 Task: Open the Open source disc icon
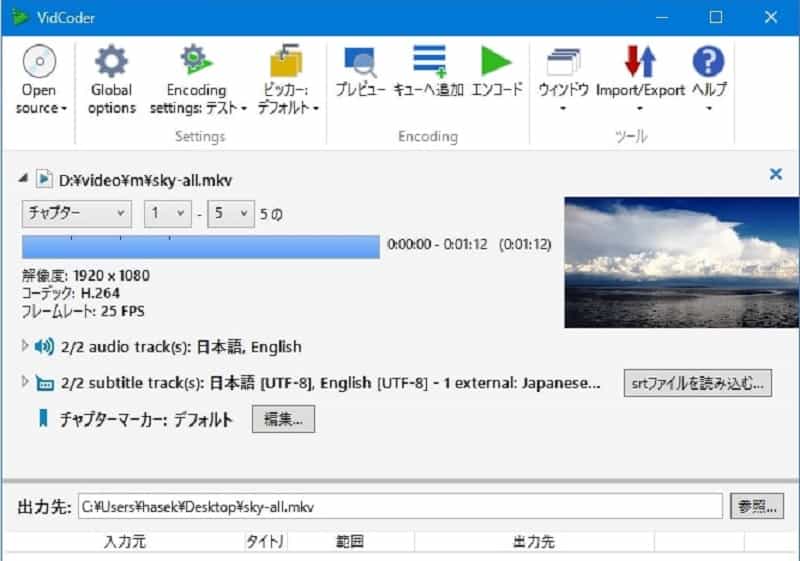(x=39, y=62)
